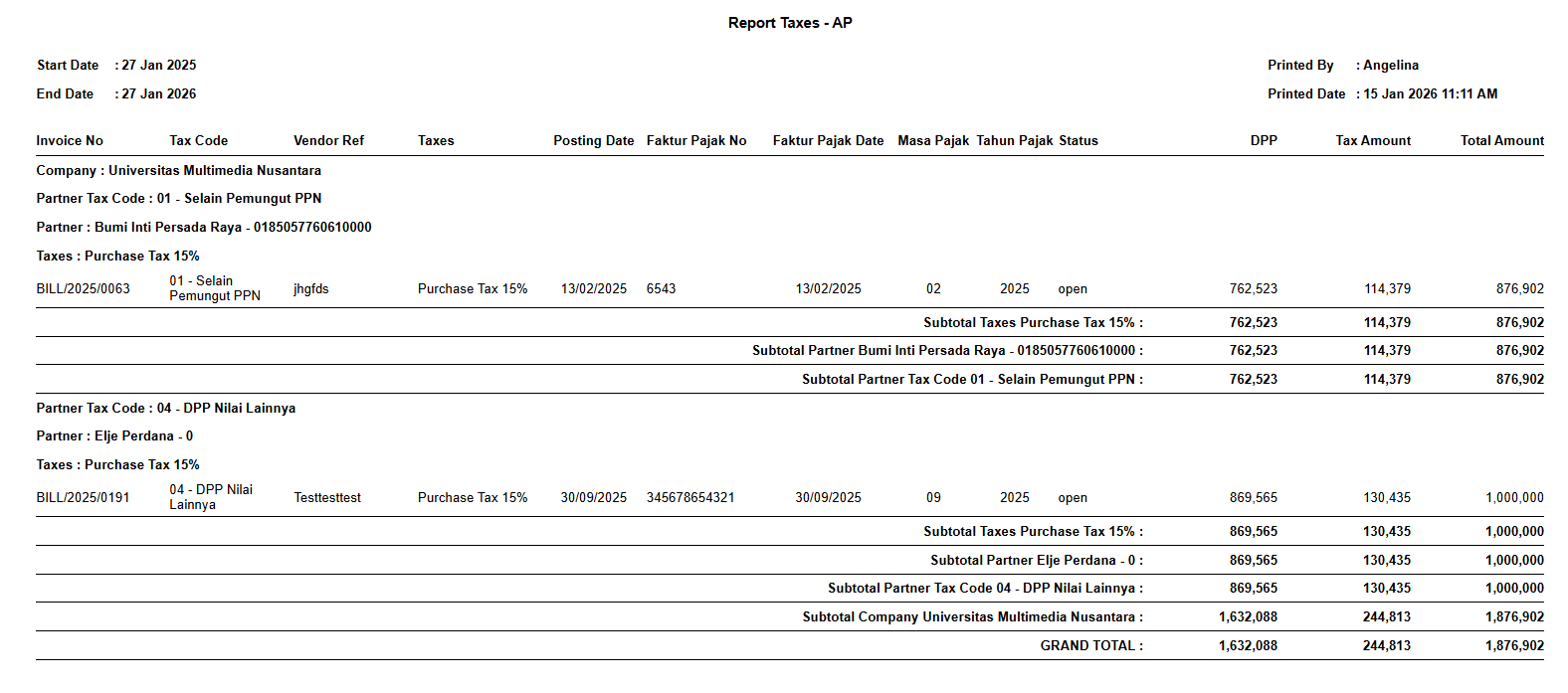Click Faktur Pajak number 345678654321
1568x693 pixels.
[x=690, y=498]
